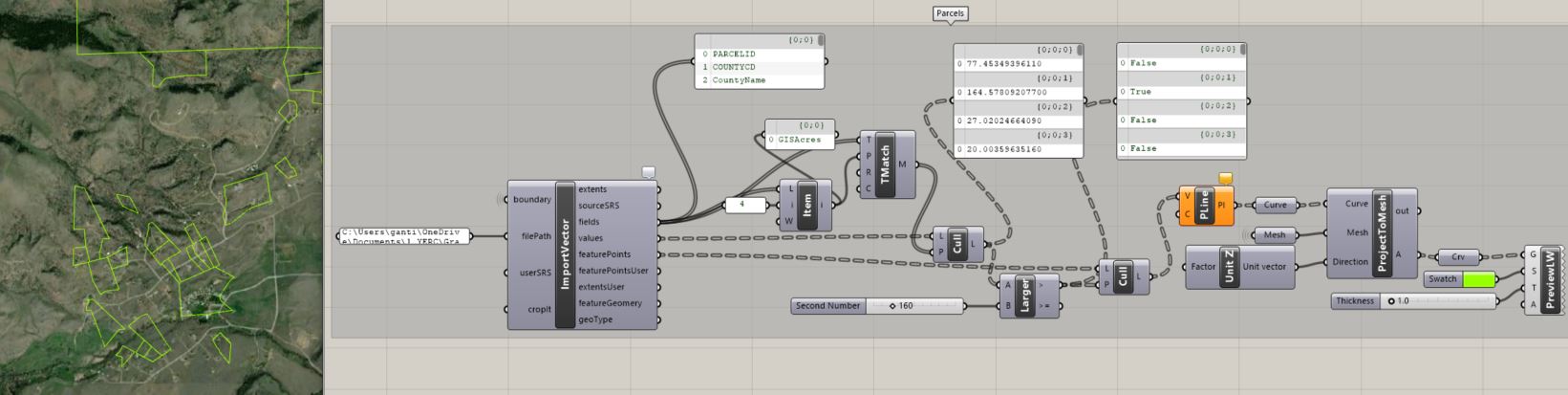This screenshot has height=395, width=1568.
Task: Select the orange PLine component
Action: tap(1204, 206)
